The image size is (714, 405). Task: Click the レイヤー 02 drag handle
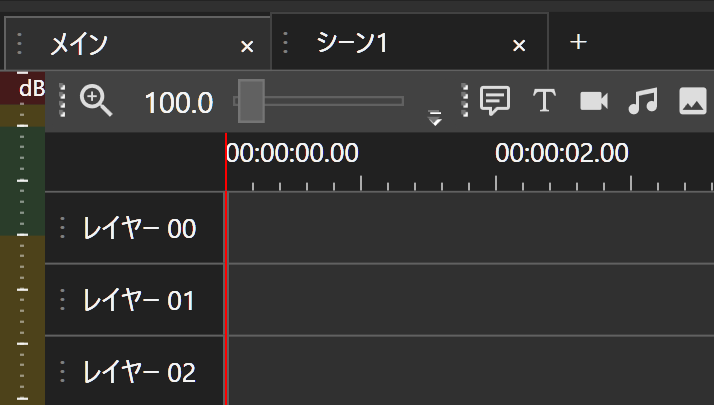pos(63,372)
